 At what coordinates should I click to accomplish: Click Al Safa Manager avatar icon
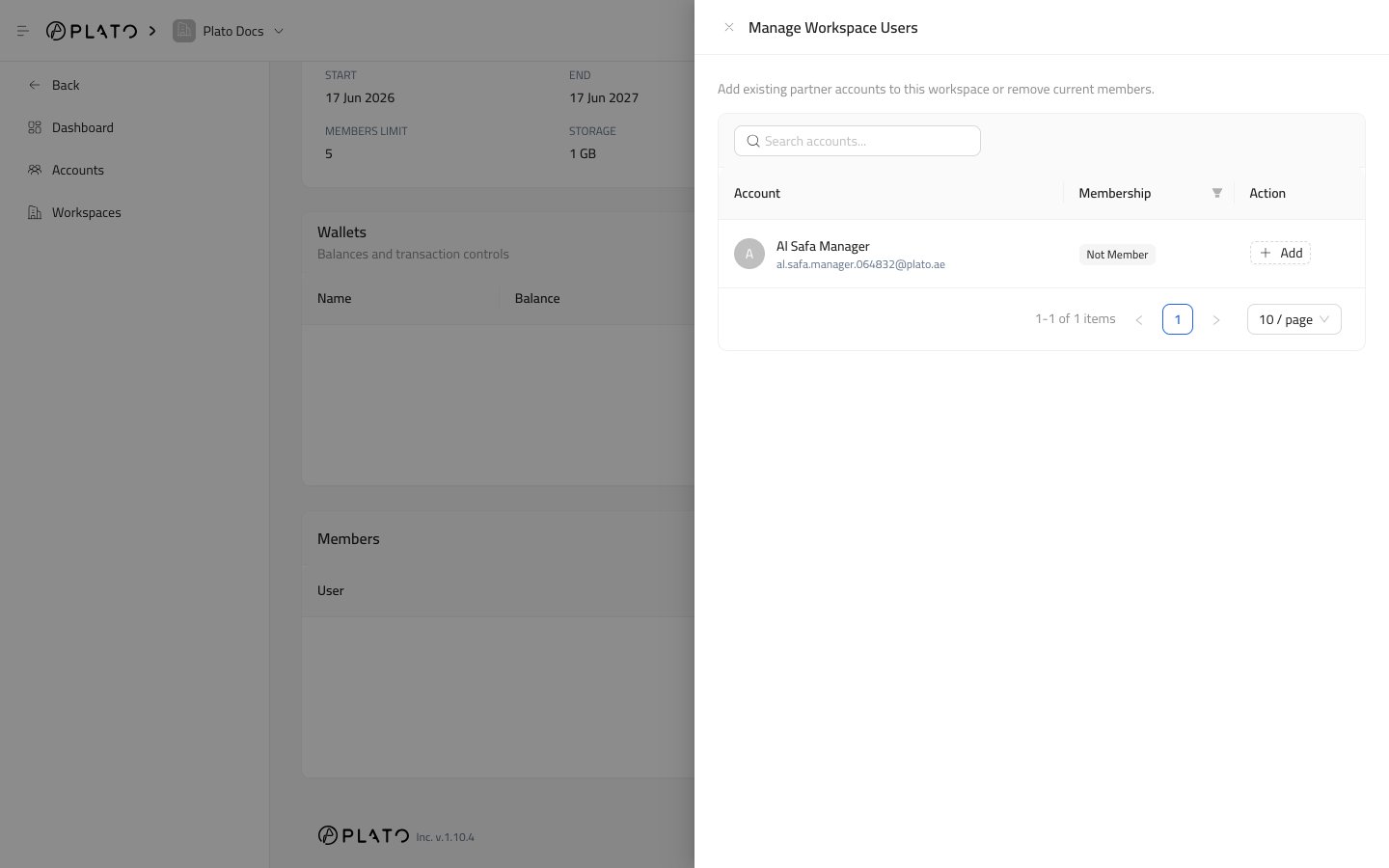[x=749, y=254]
